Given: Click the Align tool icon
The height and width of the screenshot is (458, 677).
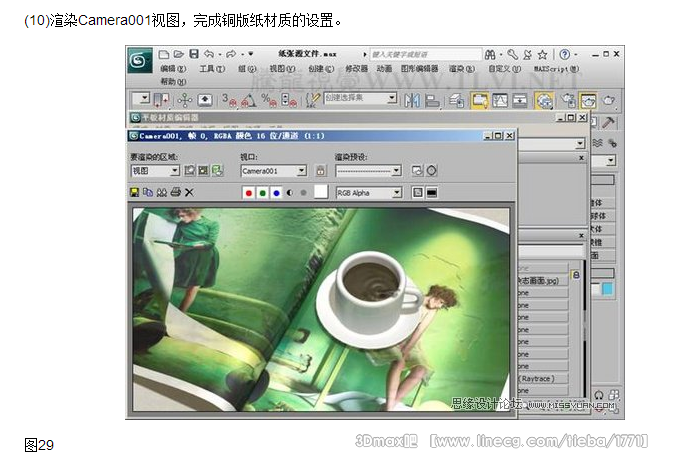Looking at the screenshot, I should (432, 101).
